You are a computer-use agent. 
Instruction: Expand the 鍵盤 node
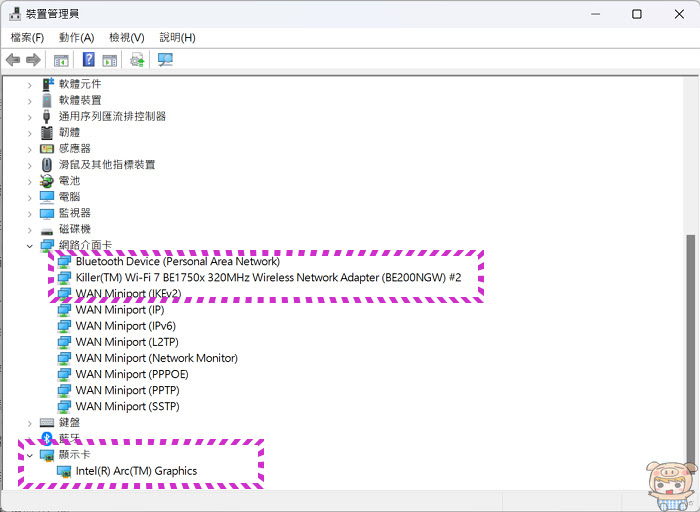(x=29, y=423)
